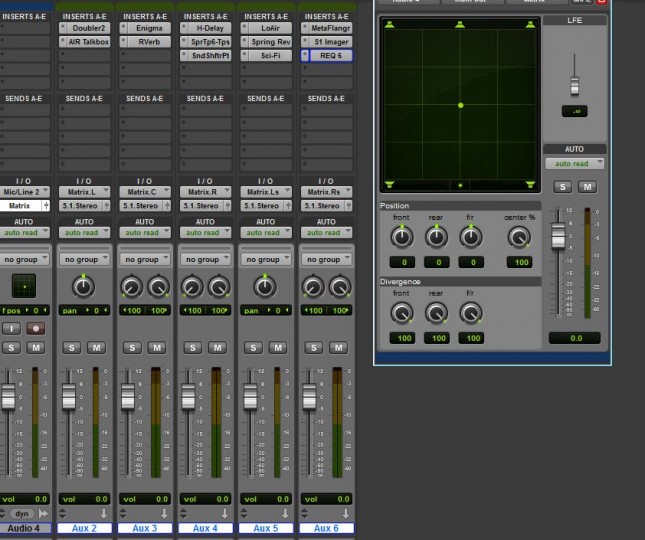Open no group selector on Aux 6
645x540 pixels.
pos(326,259)
